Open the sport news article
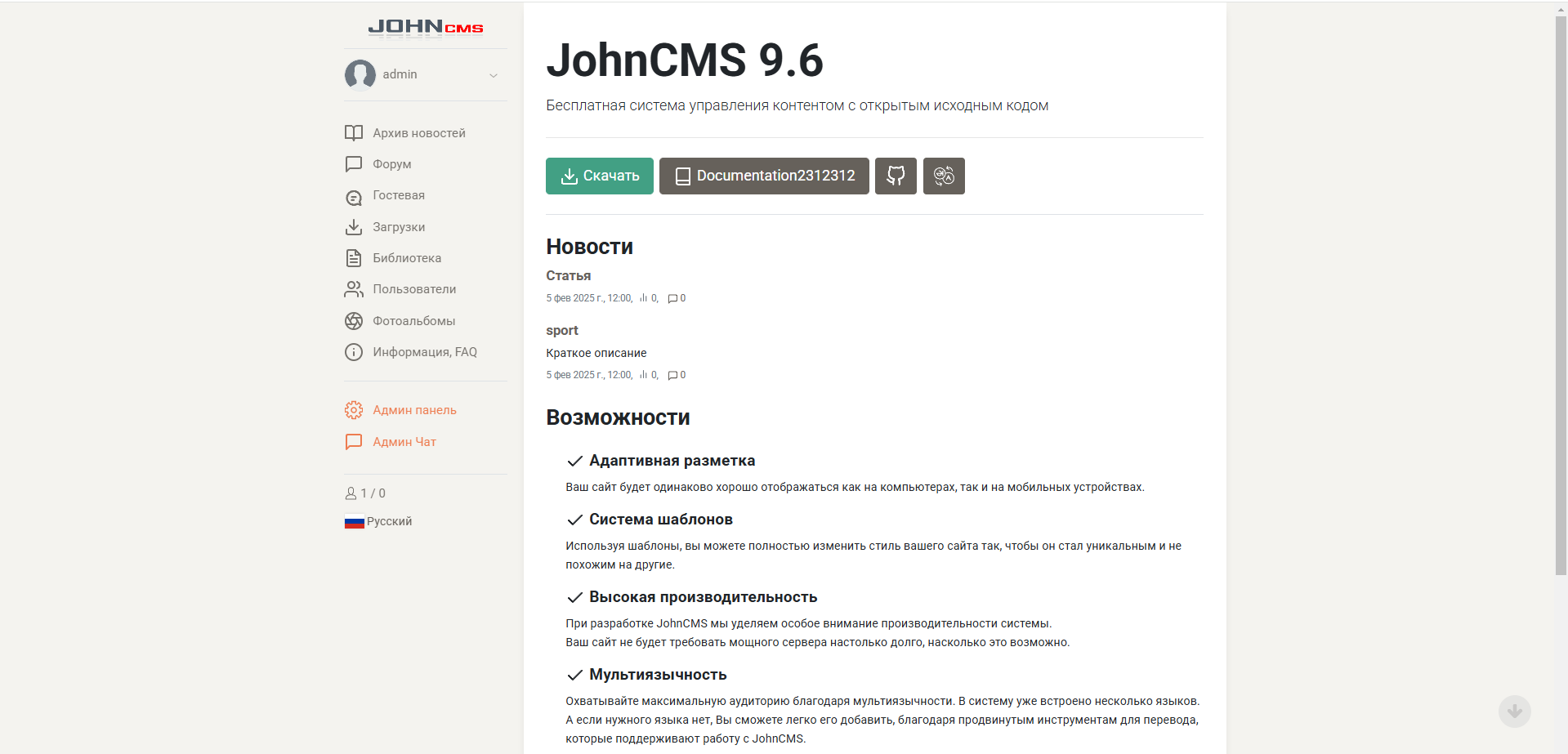 [562, 330]
